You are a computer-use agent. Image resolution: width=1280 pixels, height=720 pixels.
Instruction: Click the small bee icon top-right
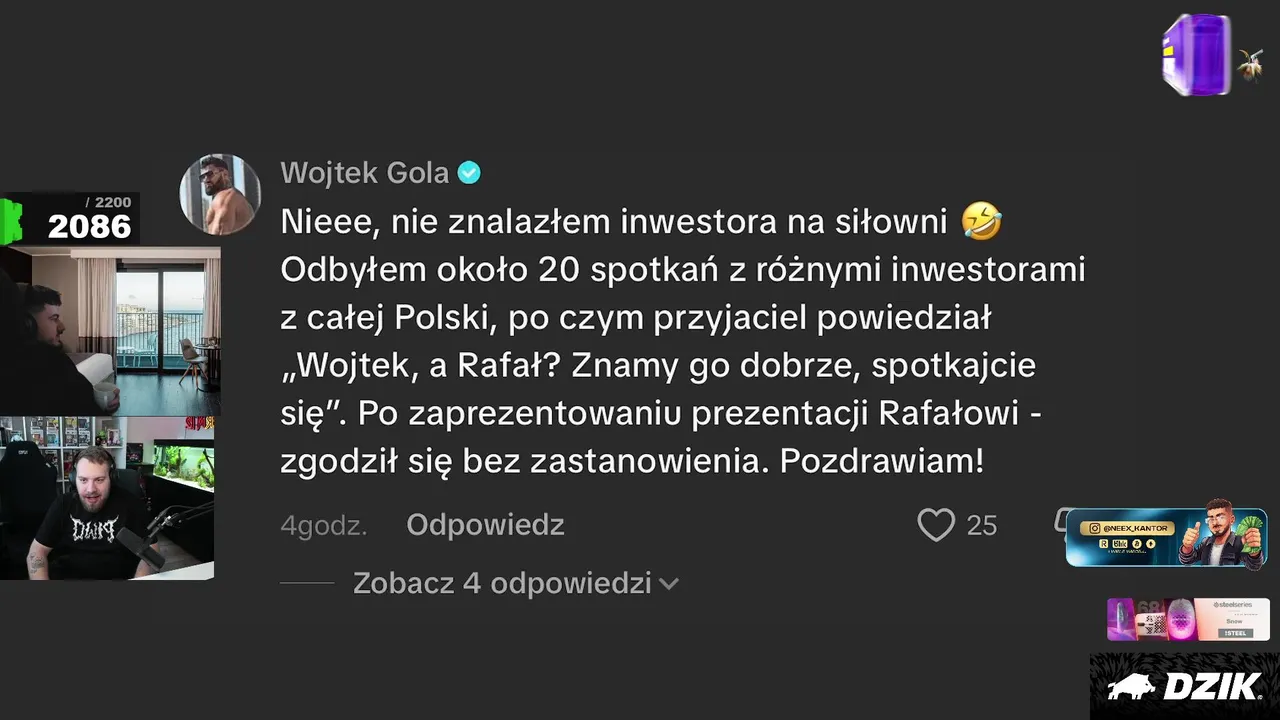1249,64
